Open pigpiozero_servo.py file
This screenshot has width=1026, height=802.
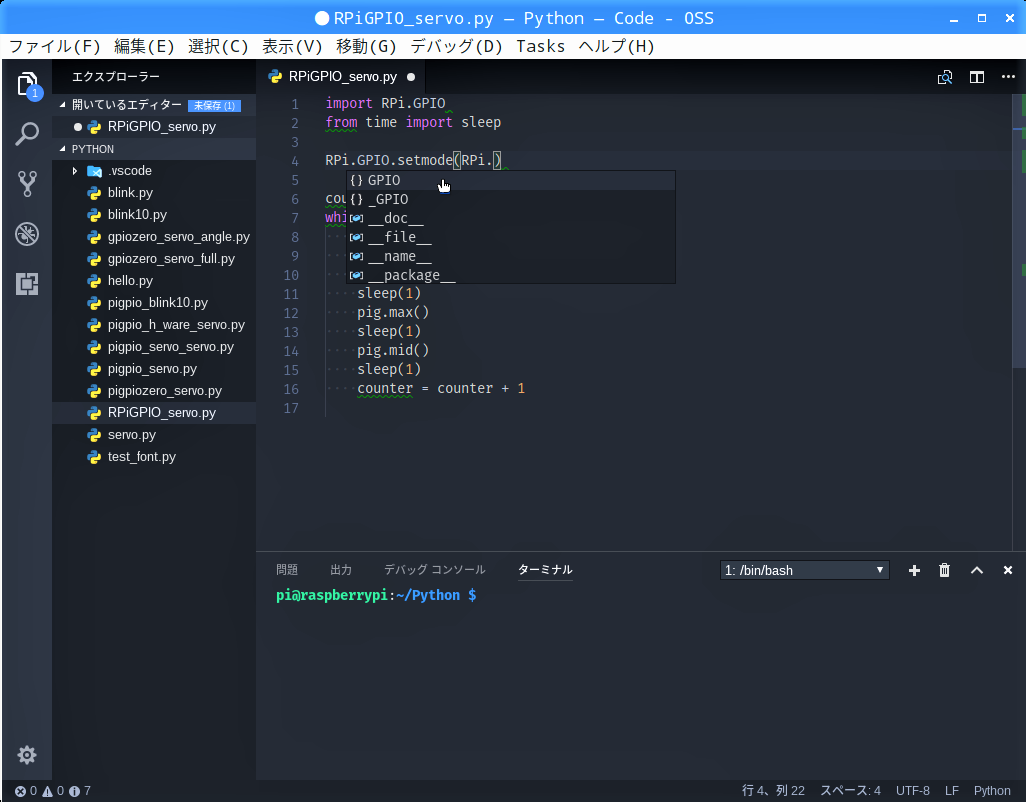pyautogui.click(x=154, y=391)
